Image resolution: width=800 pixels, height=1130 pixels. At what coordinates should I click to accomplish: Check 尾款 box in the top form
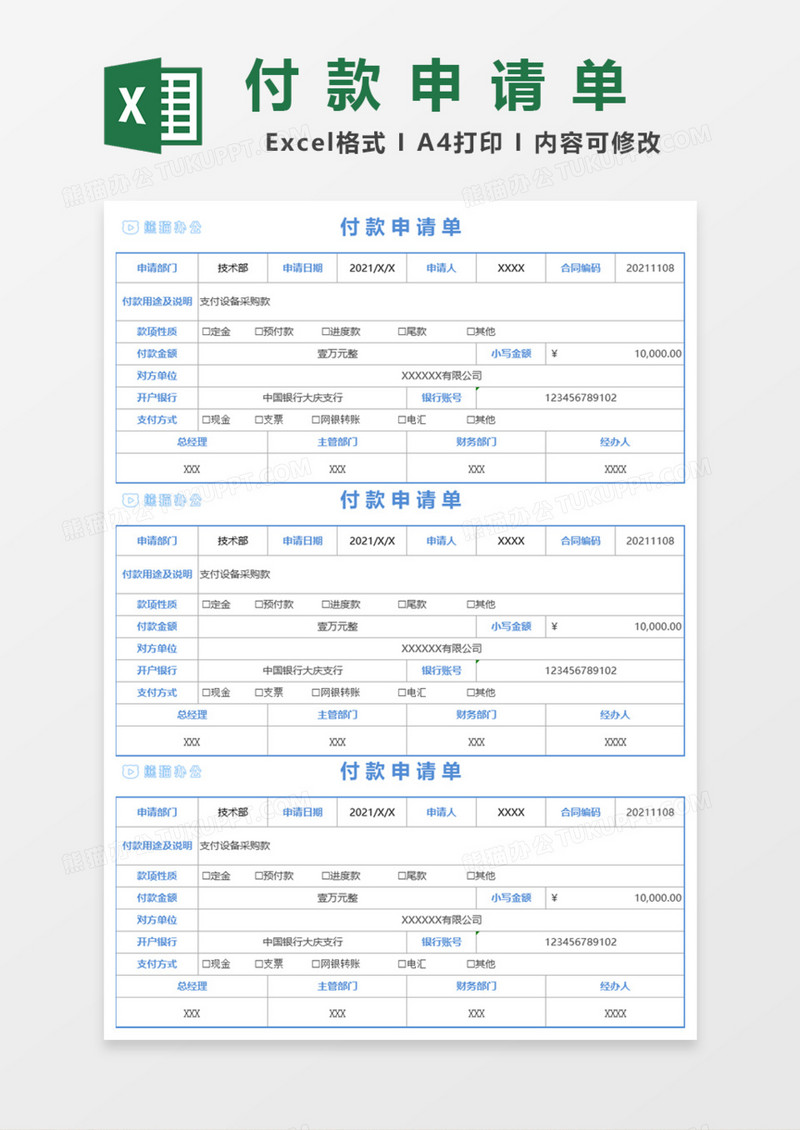[x=402, y=332]
